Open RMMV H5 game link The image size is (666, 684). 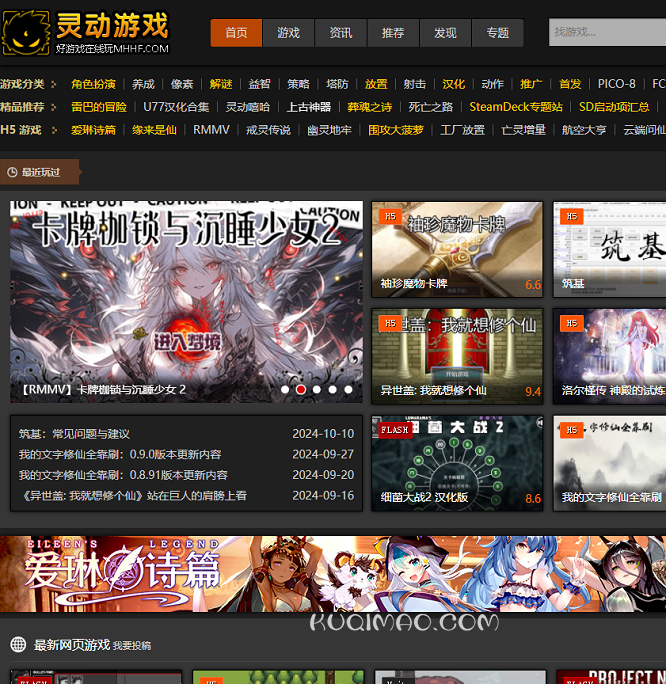click(x=211, y=130)
